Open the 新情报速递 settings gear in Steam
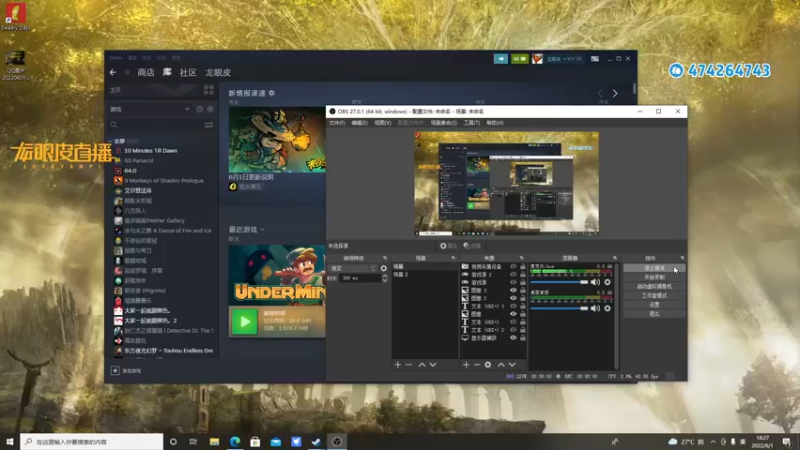The image size is (800, 450). pyautogui.click(x=271, y=93)
